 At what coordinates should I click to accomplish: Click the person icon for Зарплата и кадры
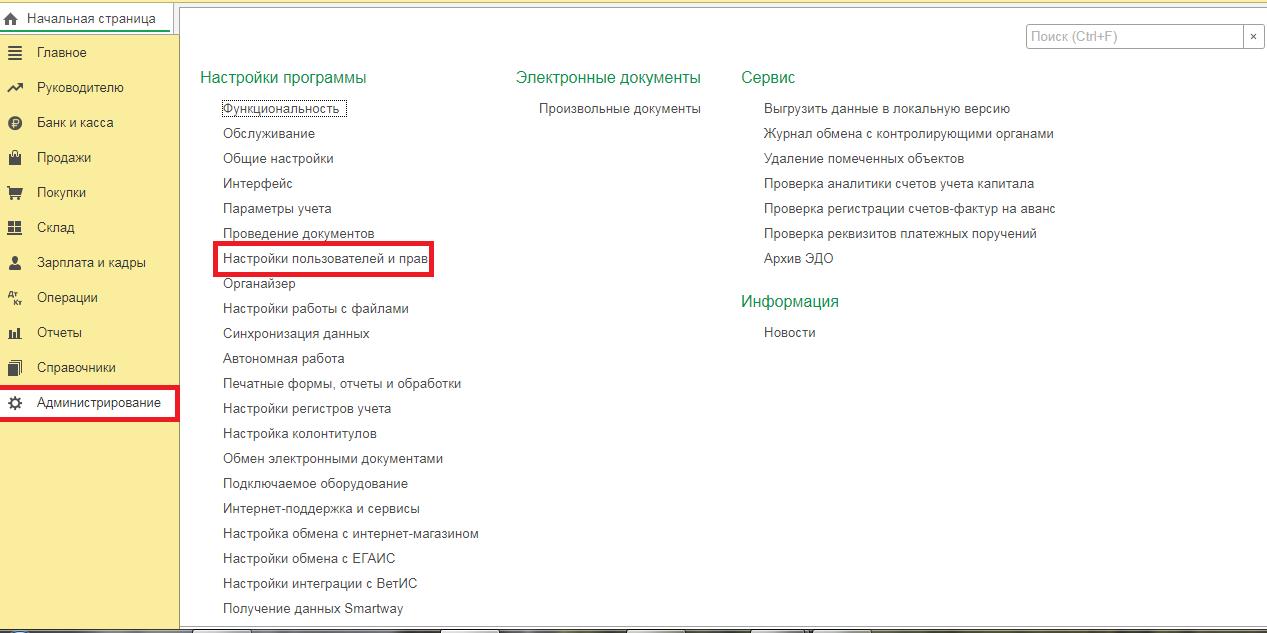(x=15, y=263)
